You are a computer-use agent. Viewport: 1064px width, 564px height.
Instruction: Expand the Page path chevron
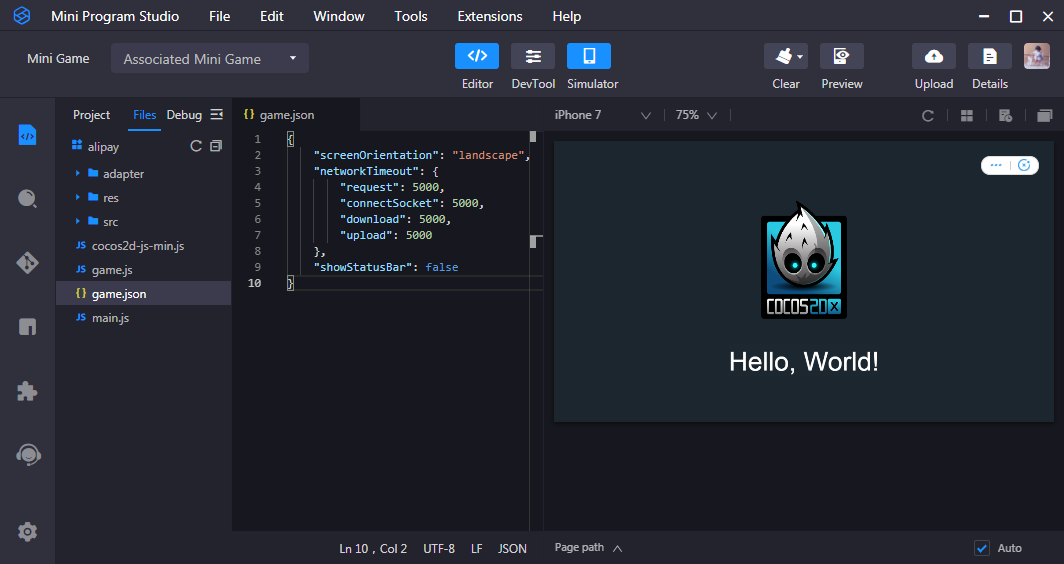(x=617, y=548)
